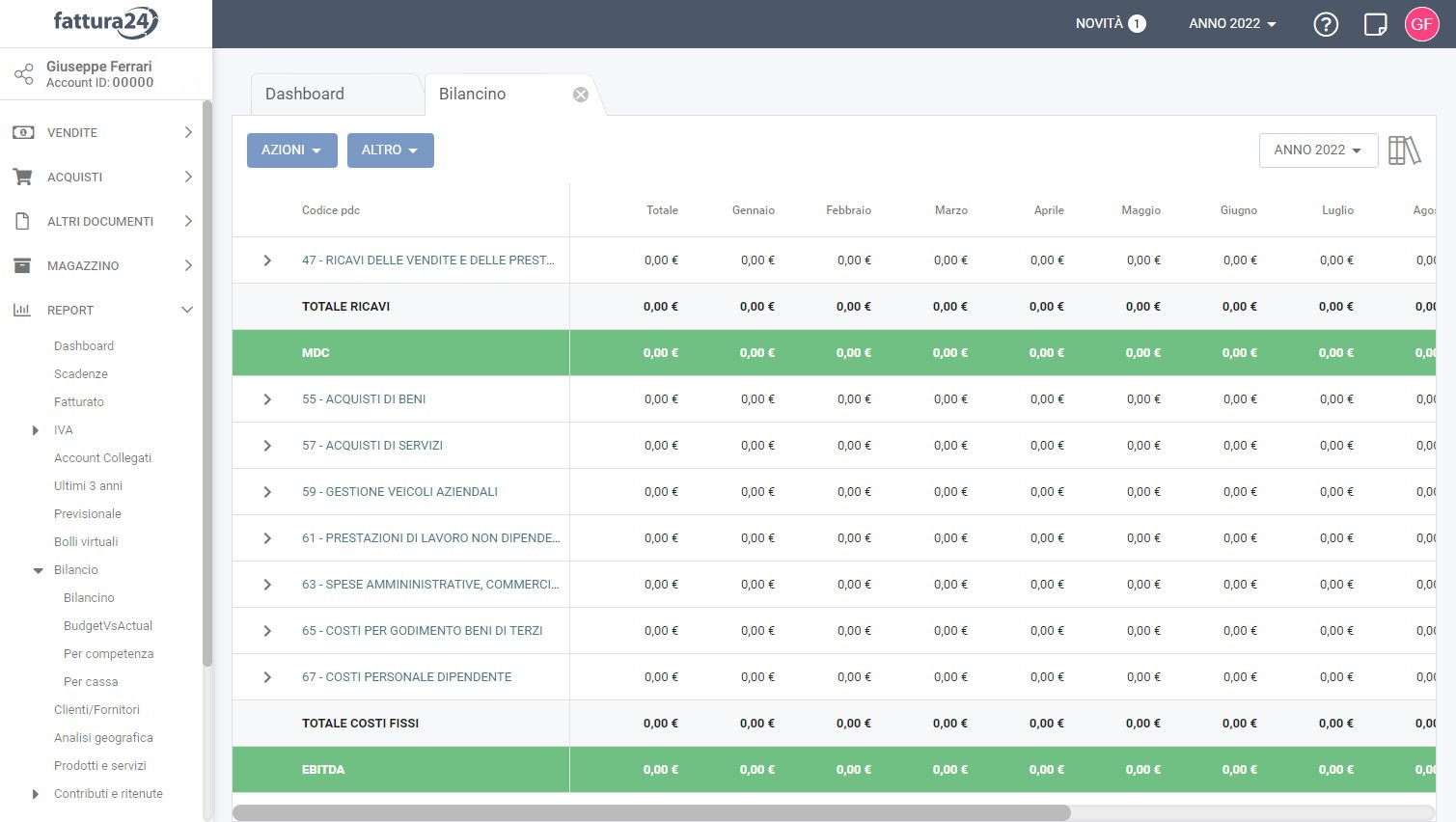The height and width of the screenshot is (822, 1456).
Task: Open Per competenza report
Action: 109,654
